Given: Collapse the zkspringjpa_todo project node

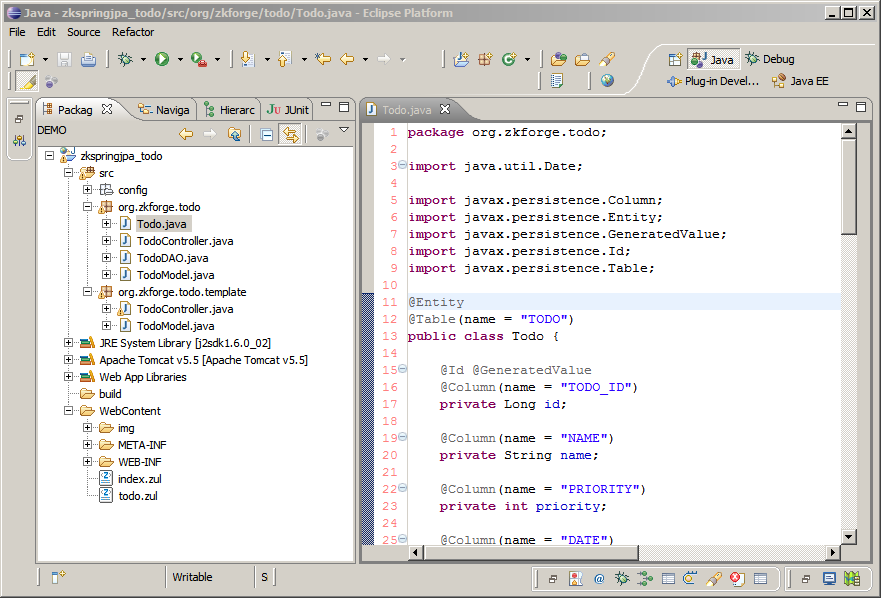Looking at the screenshot, I should point(49,156).
